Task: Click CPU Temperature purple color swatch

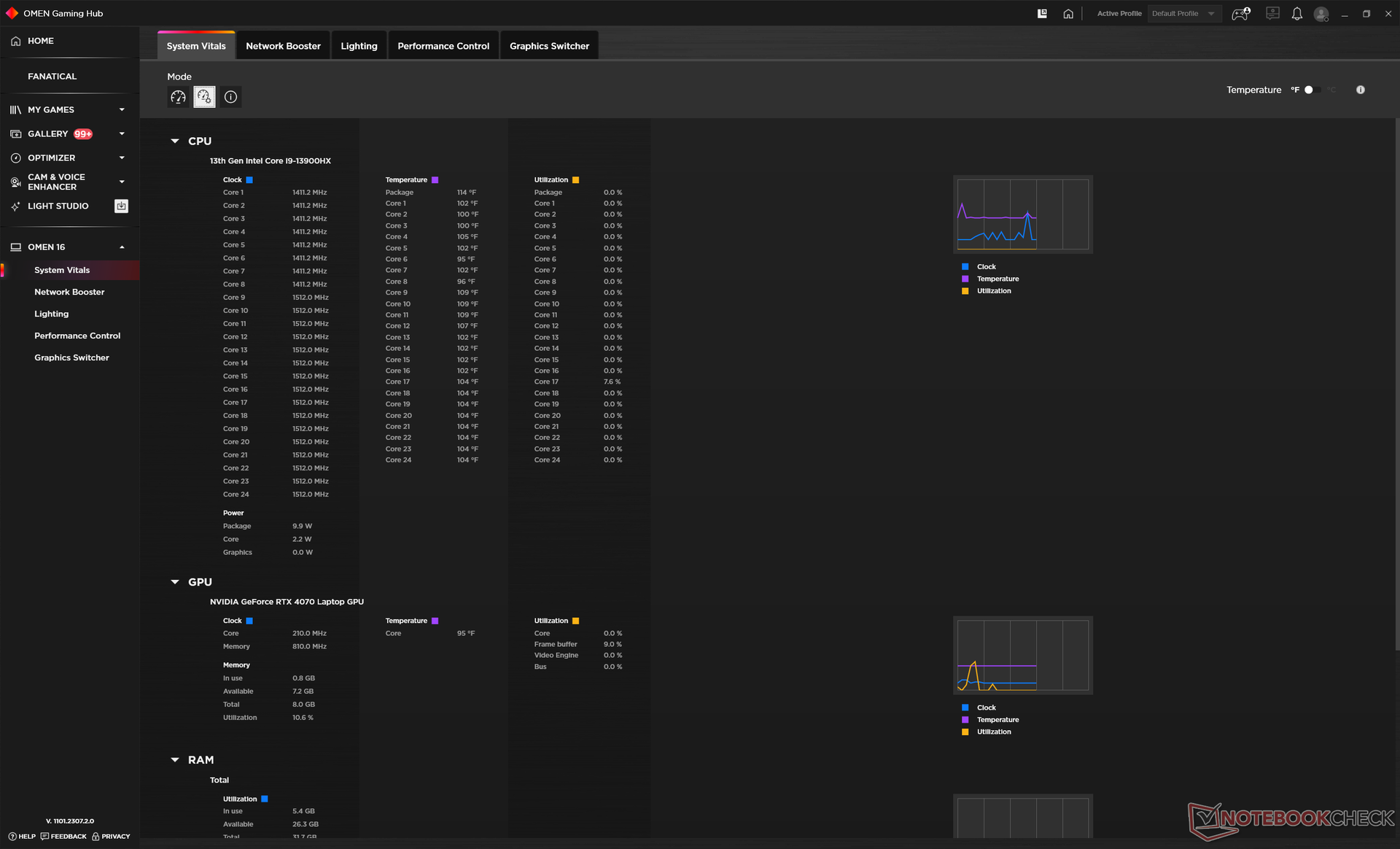Action: pos(435,180)
